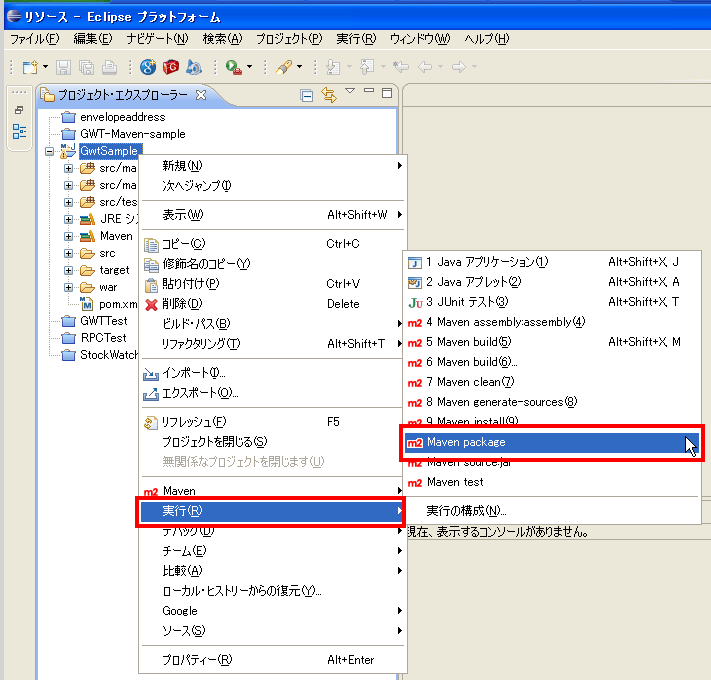
Task: Open the ヘルプ(H) menu
Action: tap(486, 39)
